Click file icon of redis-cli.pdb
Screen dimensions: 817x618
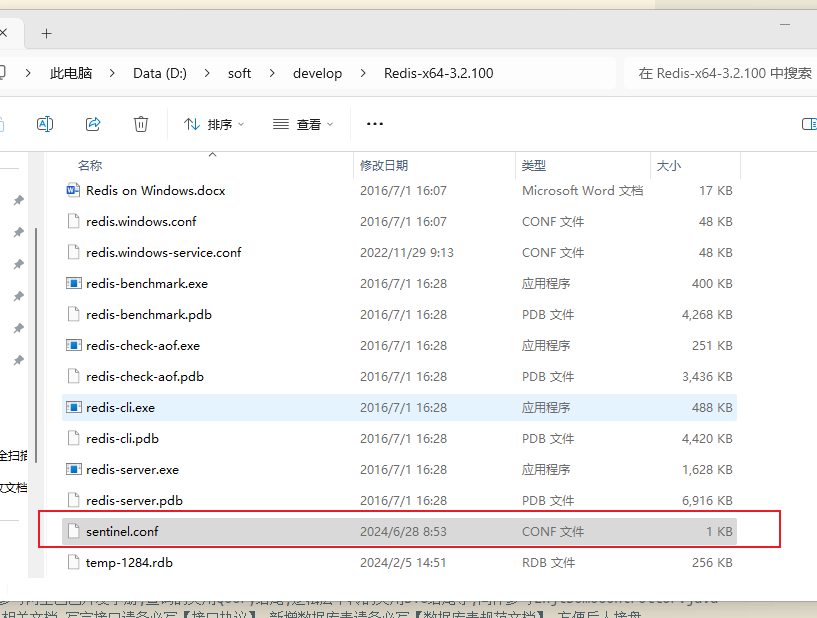[x=73, y=439]
